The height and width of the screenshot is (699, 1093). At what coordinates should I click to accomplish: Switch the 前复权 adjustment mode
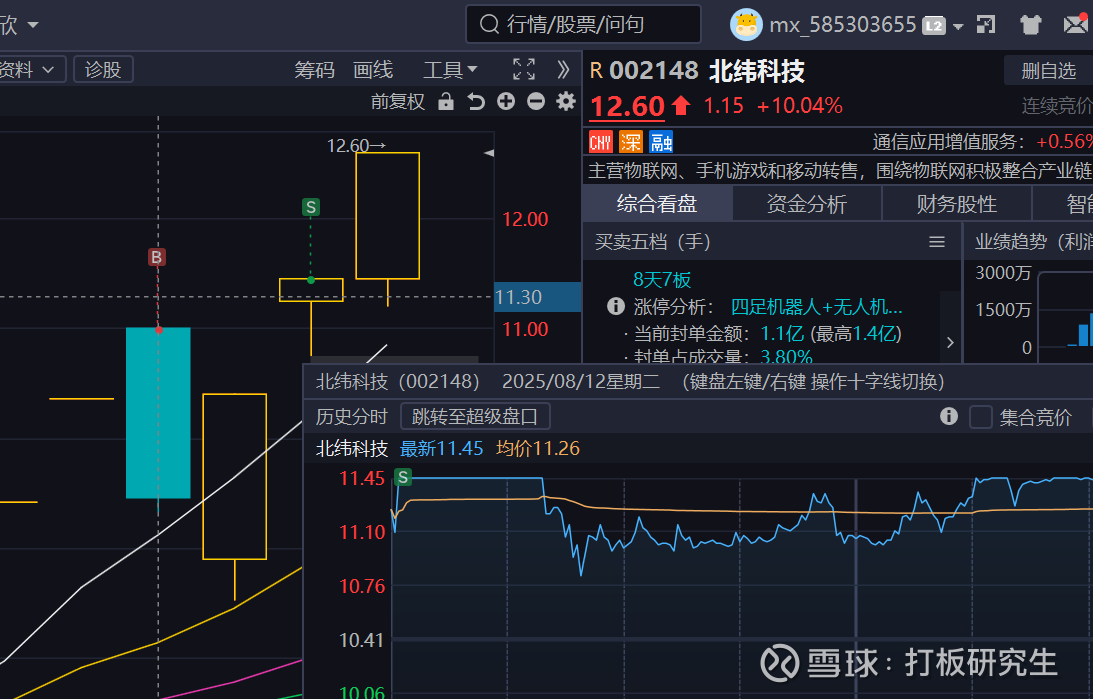coord(397,102)
